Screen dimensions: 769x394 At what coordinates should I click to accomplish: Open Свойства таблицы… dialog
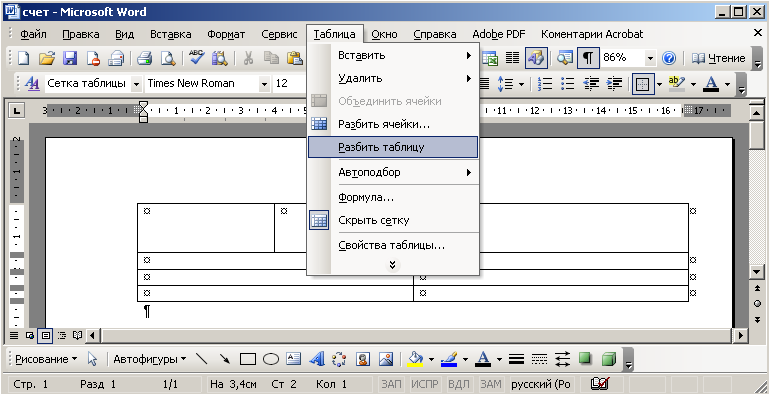[393, 245]
